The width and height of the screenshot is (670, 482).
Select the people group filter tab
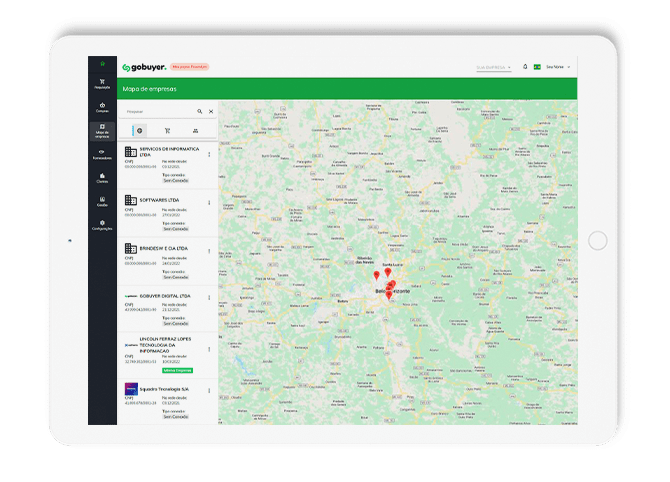[195, 131]
